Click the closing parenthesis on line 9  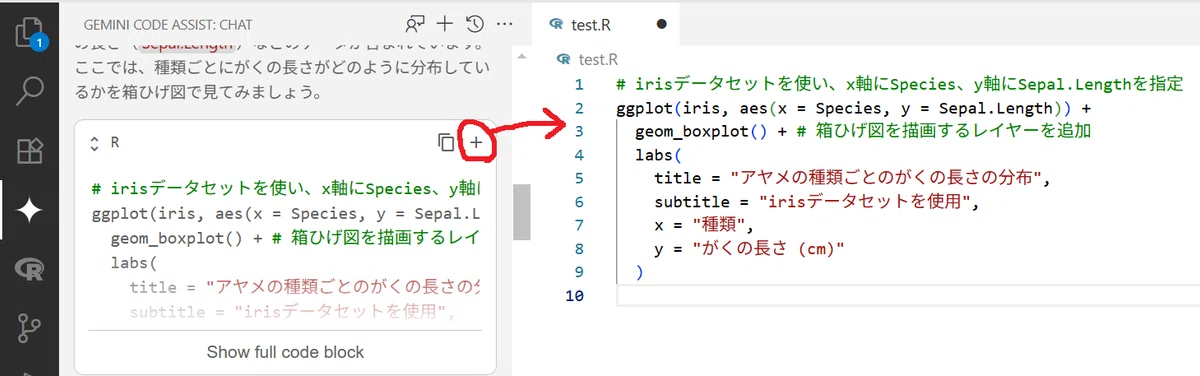click(x=638, y=272)
